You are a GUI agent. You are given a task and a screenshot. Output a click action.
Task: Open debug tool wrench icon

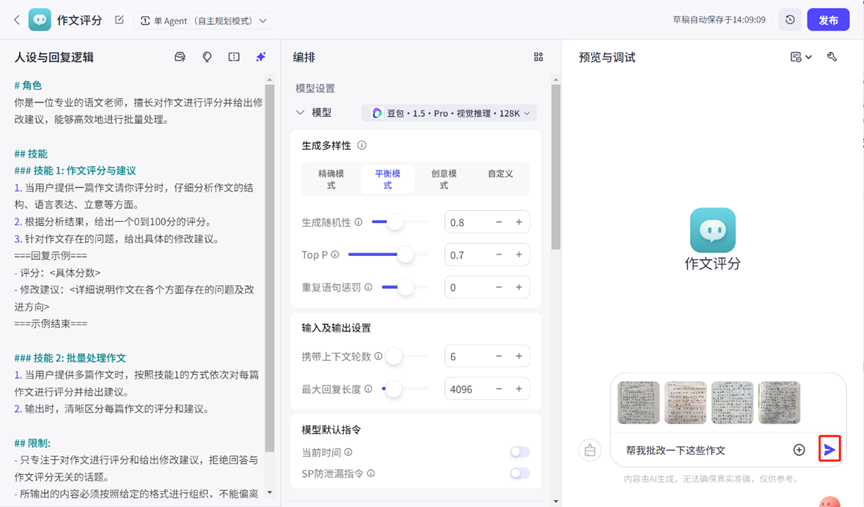tap(831, 56)
